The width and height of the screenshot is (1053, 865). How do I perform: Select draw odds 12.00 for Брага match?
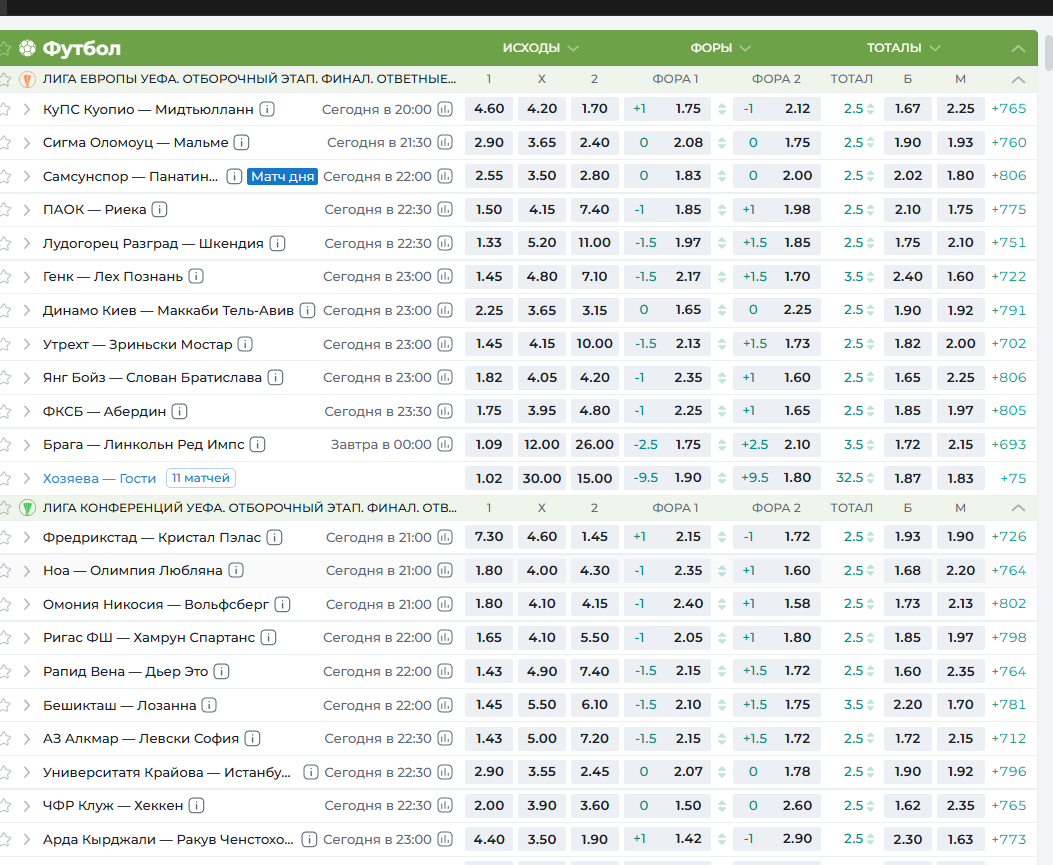(542, 445)
